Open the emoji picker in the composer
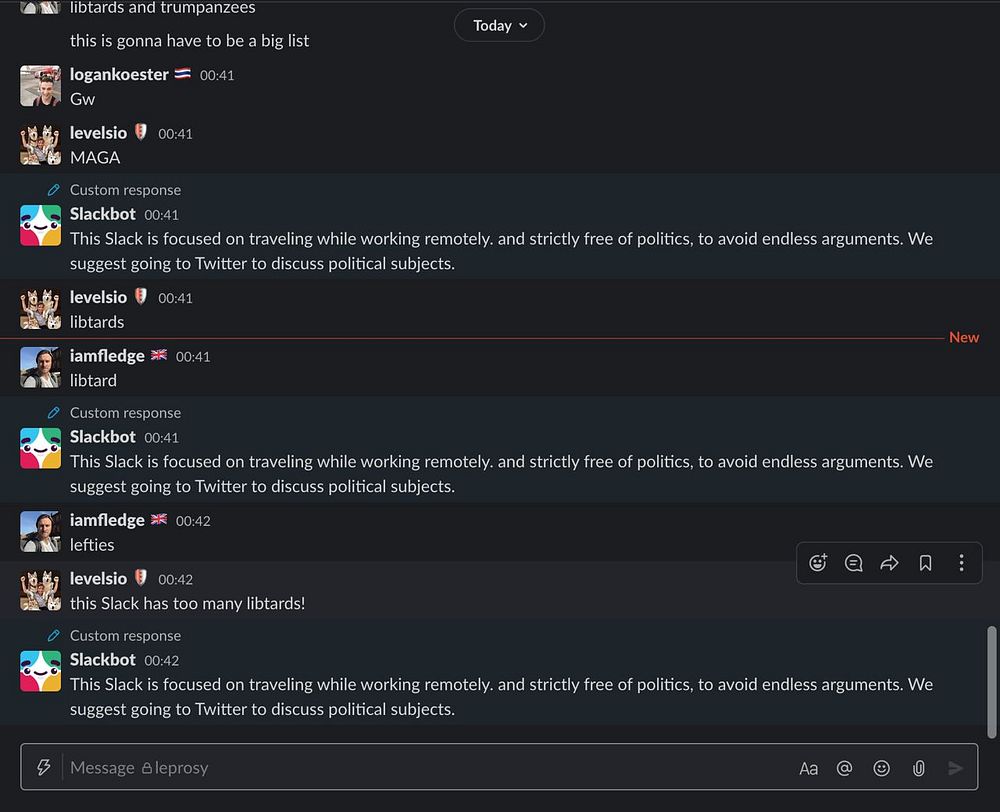 (x=881, y=768)
